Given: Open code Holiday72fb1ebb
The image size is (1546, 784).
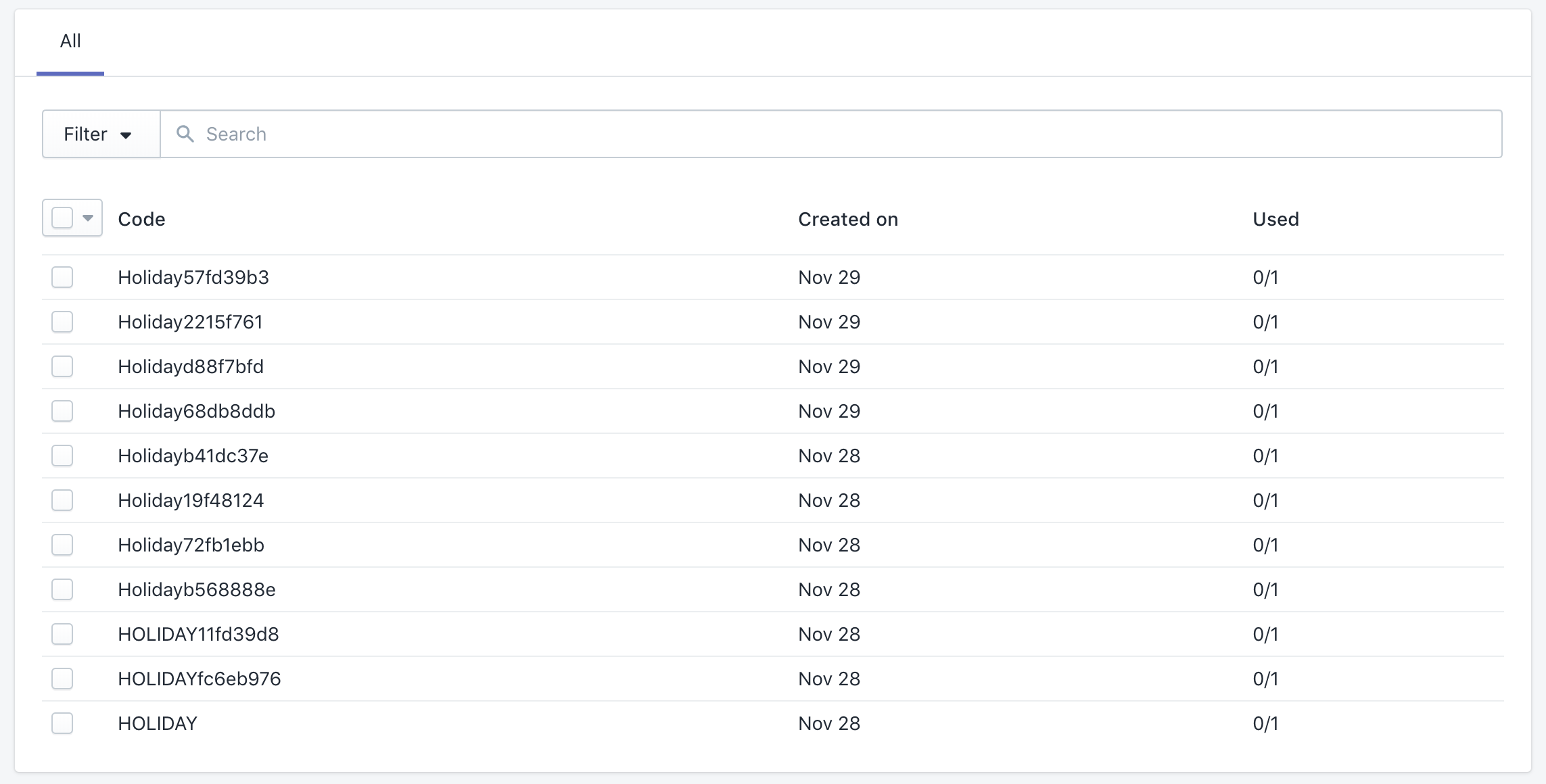Looking at the screenshot, I should 191,545.
